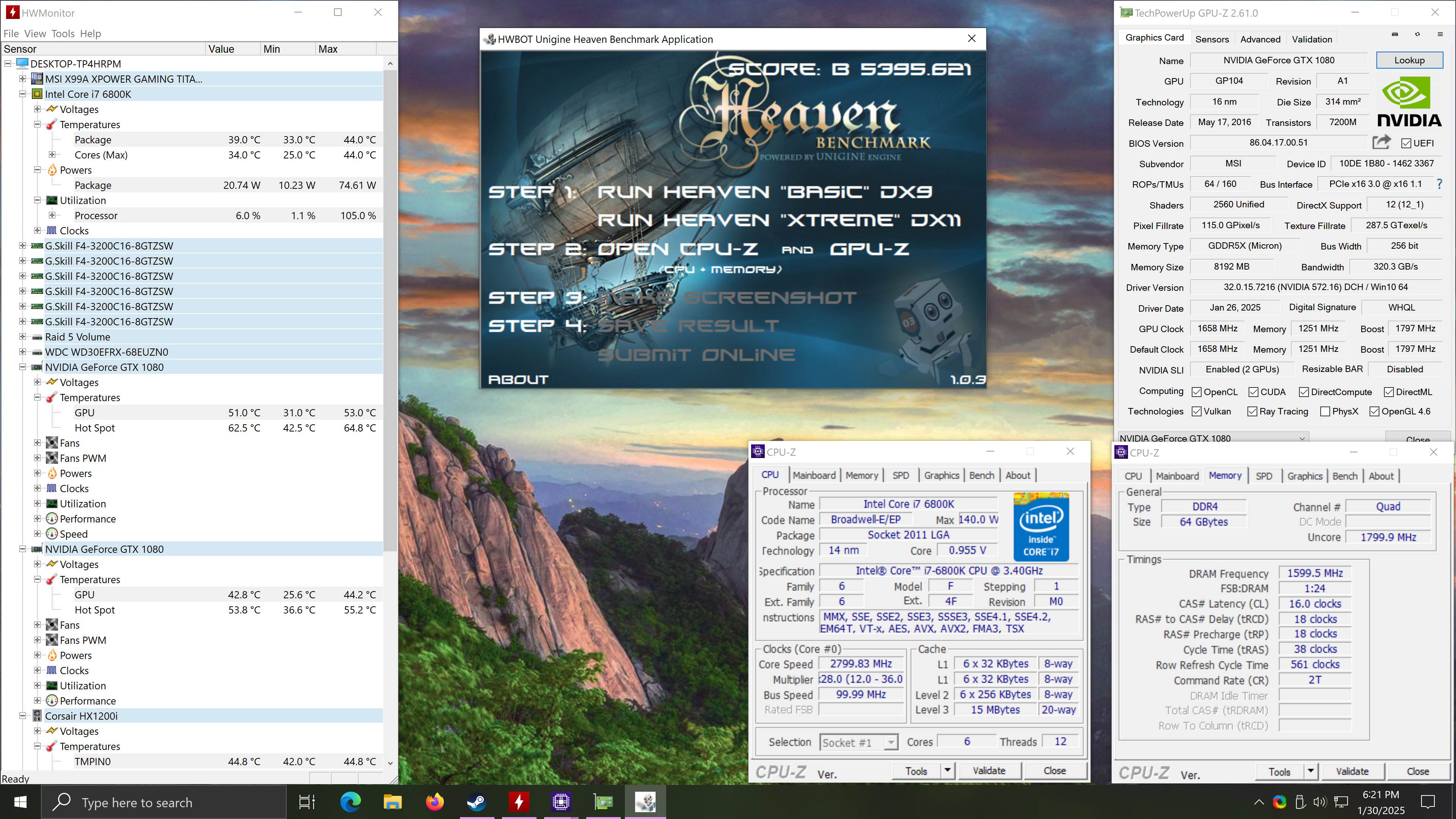Open File Explorer from the taskbar

click(x=392, y=802)
